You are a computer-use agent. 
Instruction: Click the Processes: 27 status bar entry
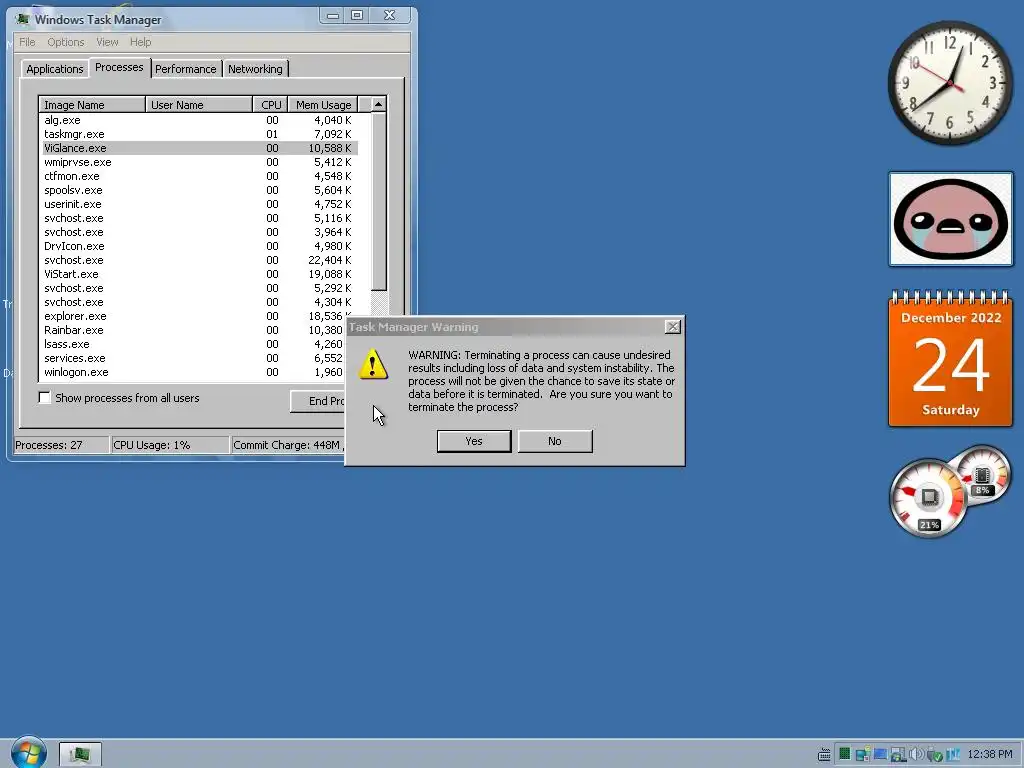(61, 445)
